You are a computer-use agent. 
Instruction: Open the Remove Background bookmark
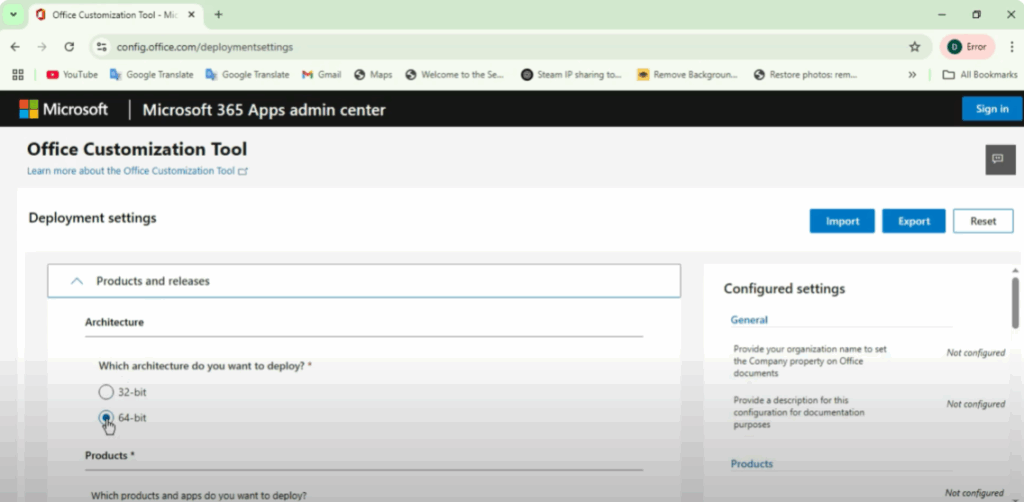pos(688,74)
